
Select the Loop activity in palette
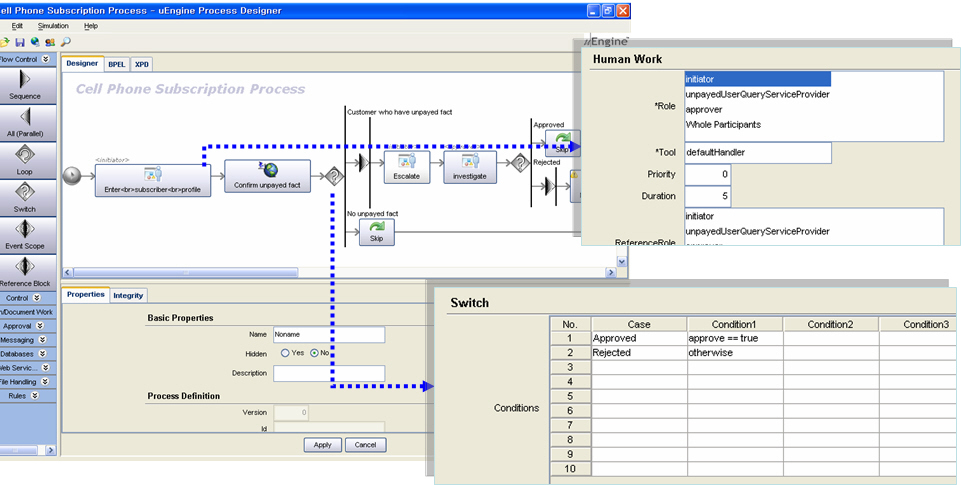tap(26, 160)
